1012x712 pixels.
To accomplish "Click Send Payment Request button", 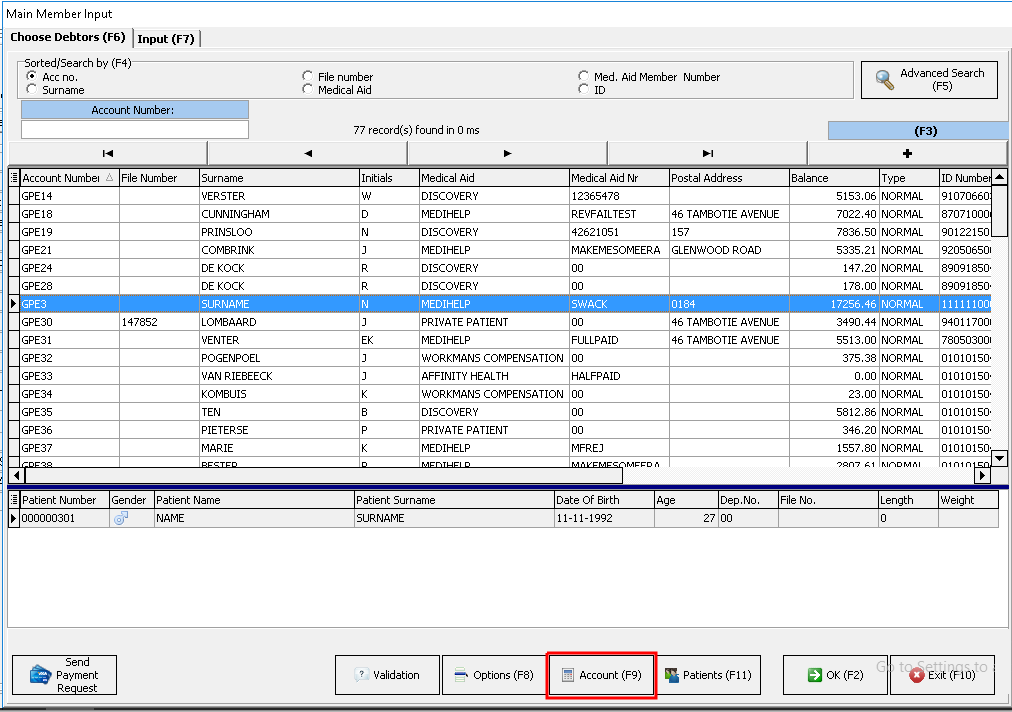I will pyautogui.click(x=65, y=675).
